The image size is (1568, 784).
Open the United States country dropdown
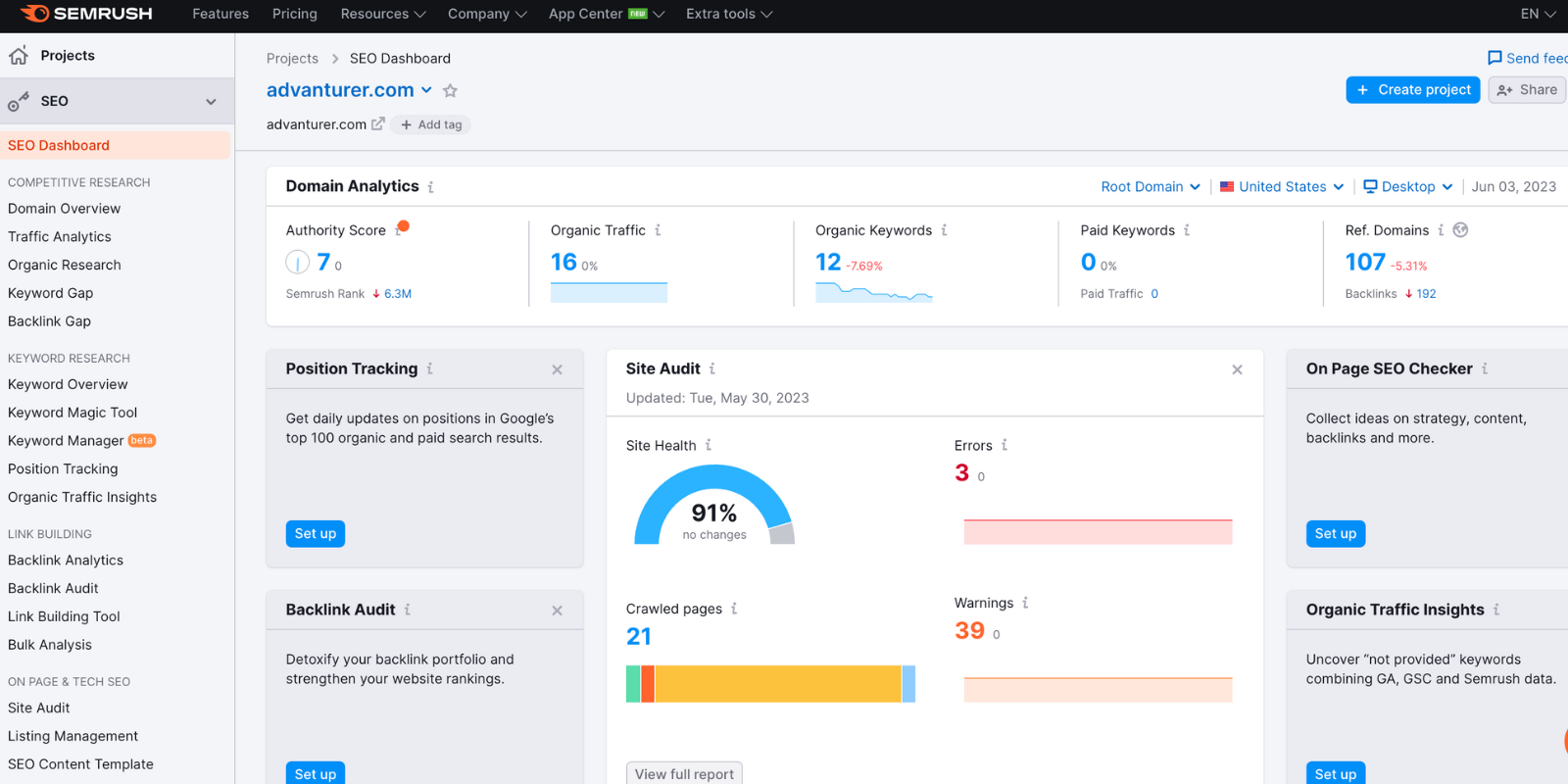[1282, 187]
